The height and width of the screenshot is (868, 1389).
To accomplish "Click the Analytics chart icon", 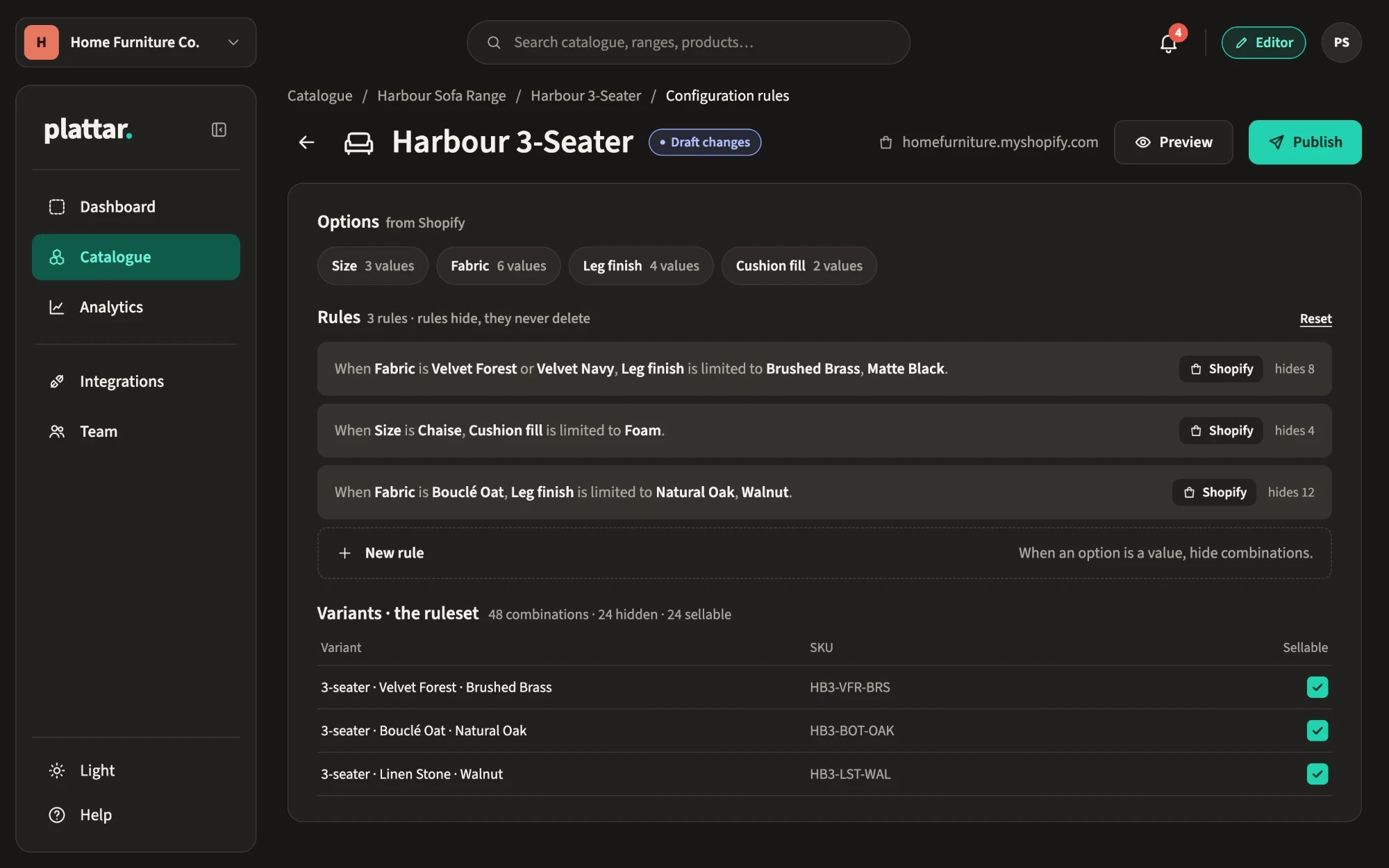I will point(57,307).
